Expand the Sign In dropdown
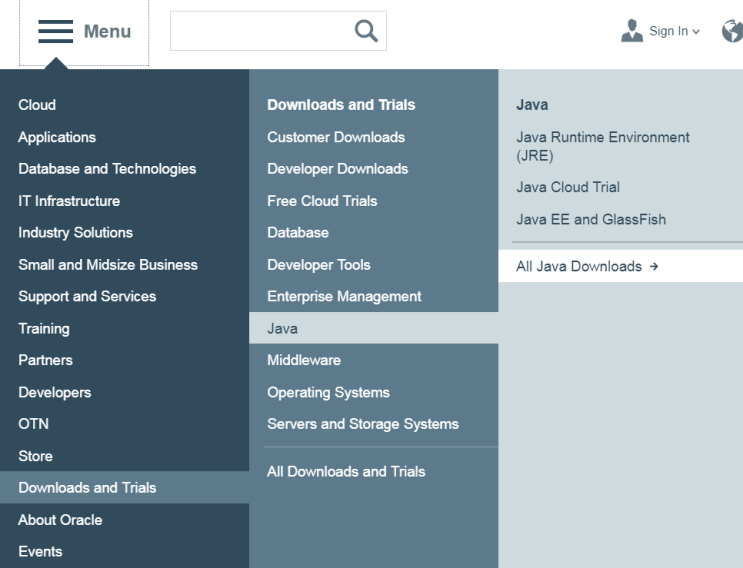The height and width of the screenshot is (568, 743). 675,32
